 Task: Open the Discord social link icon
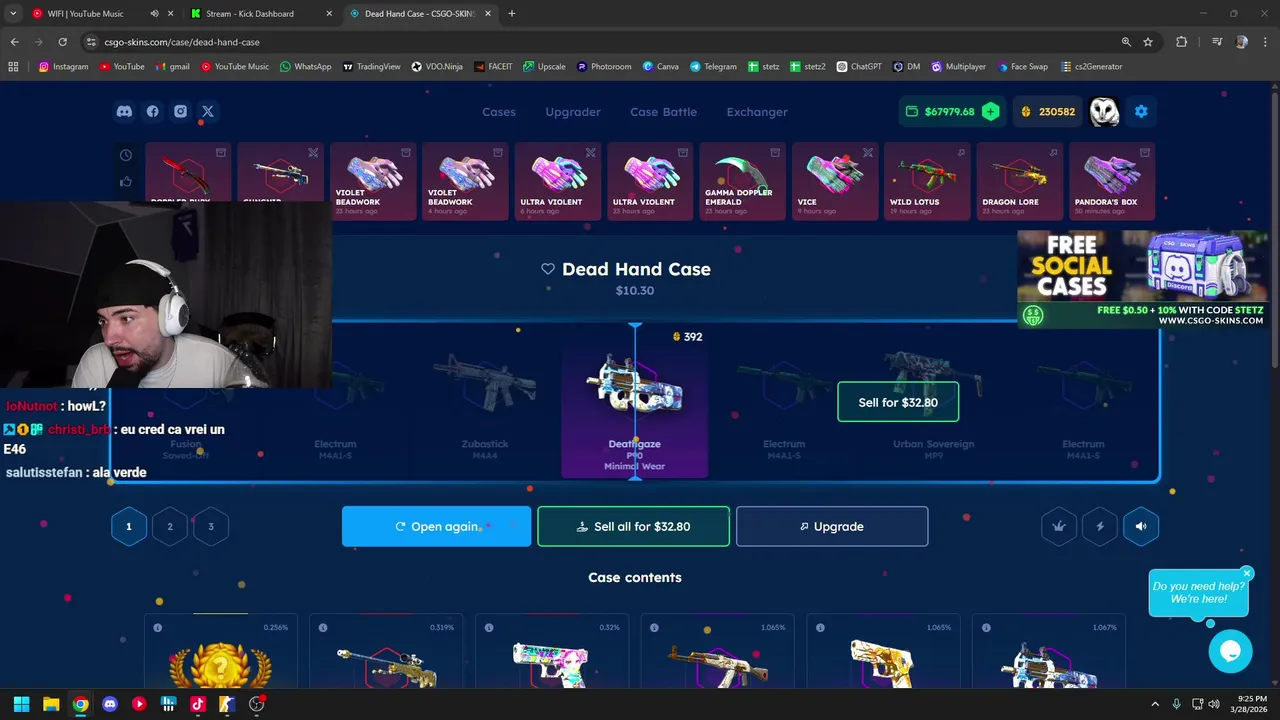tap(124, 112)
